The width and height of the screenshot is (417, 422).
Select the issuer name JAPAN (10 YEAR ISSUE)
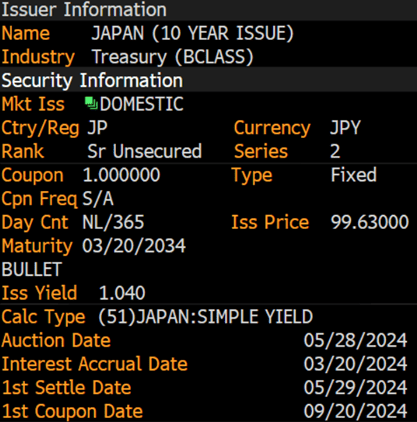192,34
